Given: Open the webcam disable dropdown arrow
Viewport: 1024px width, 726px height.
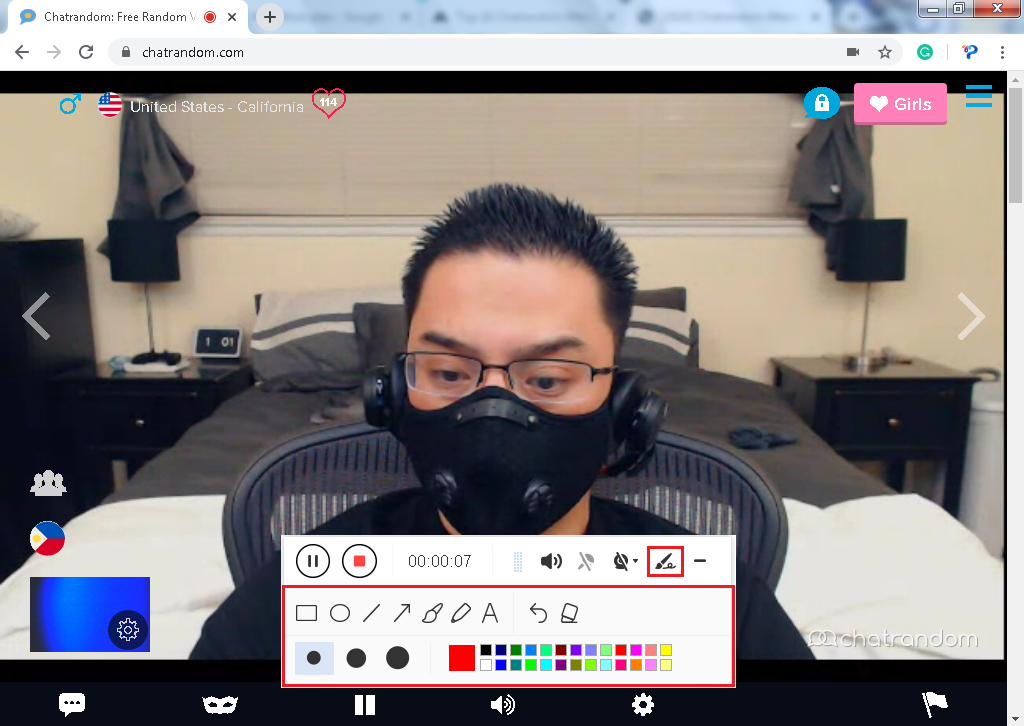Looking at the screenshot, I should [636, 562].
